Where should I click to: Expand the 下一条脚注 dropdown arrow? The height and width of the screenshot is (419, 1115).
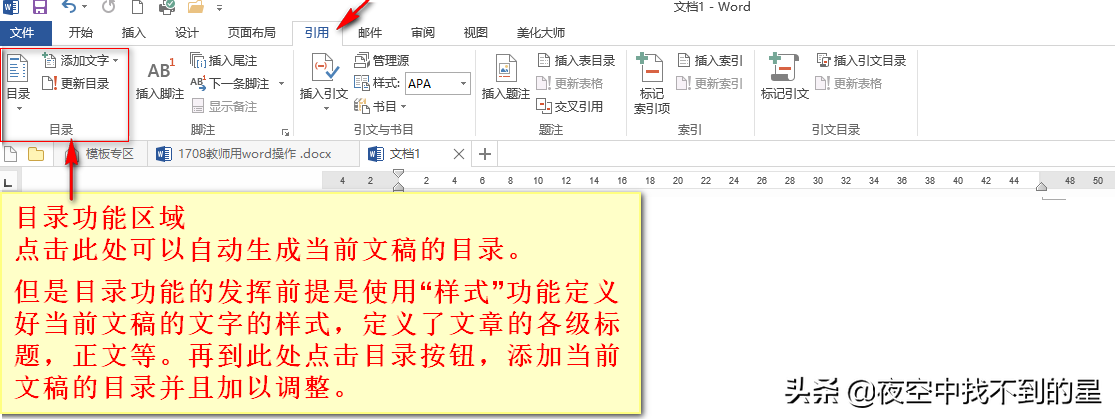[281, 84]
